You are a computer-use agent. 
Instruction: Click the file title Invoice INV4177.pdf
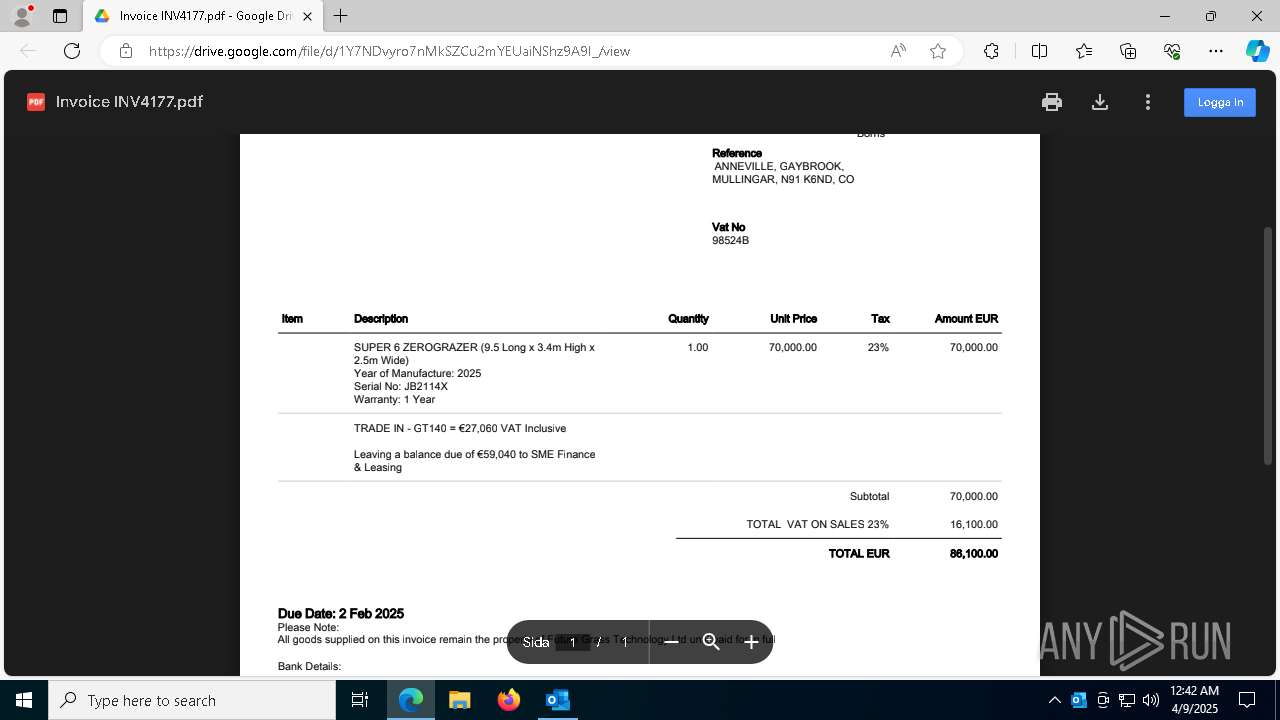pos(129,102)
